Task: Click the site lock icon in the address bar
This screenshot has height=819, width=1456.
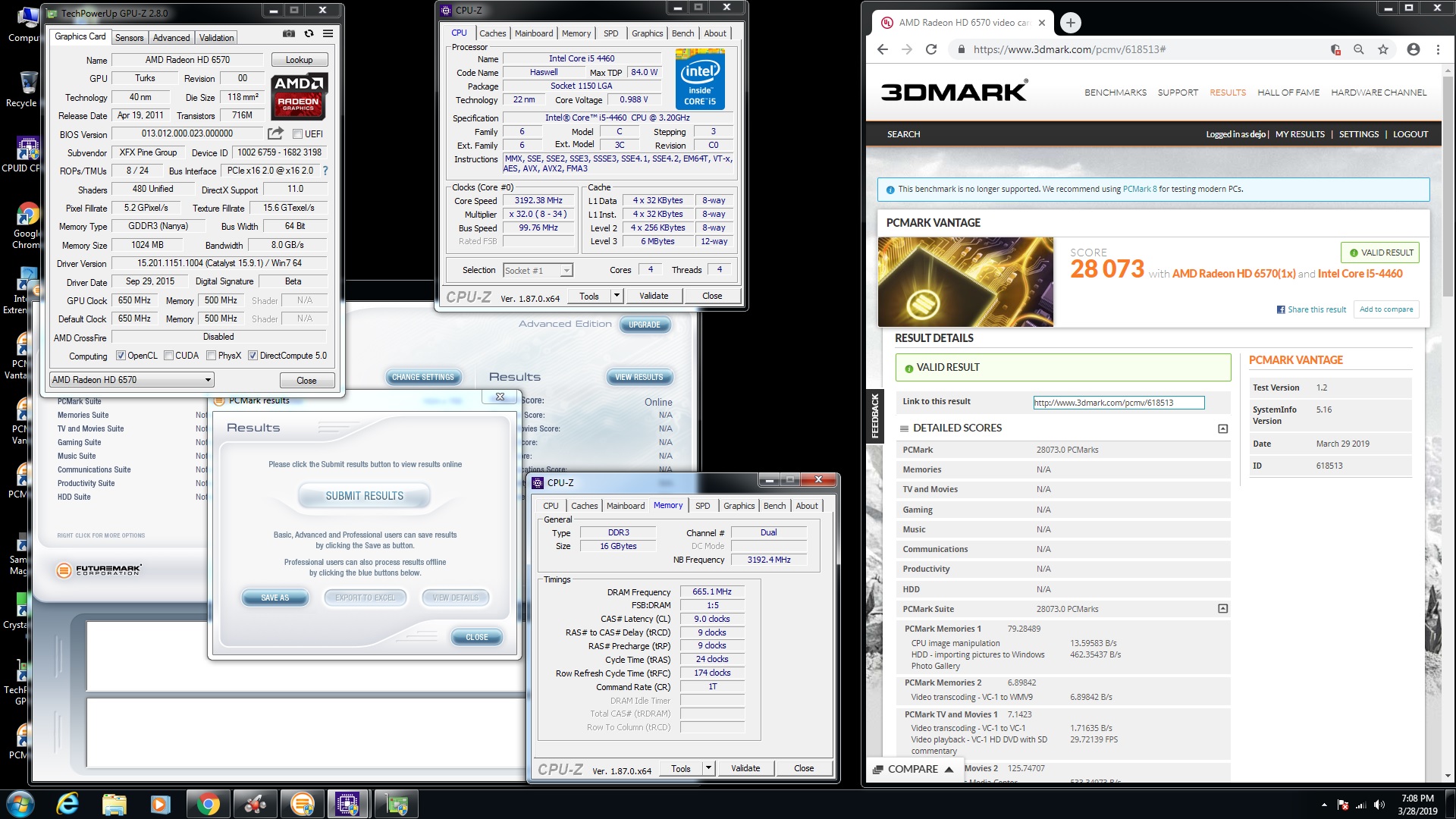Action: coord(962,49)
